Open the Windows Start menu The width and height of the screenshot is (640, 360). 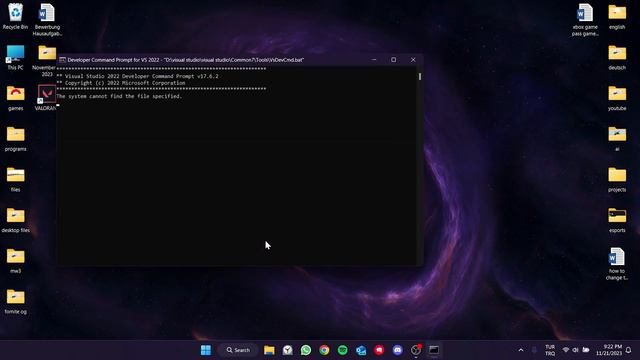[206, 350]
